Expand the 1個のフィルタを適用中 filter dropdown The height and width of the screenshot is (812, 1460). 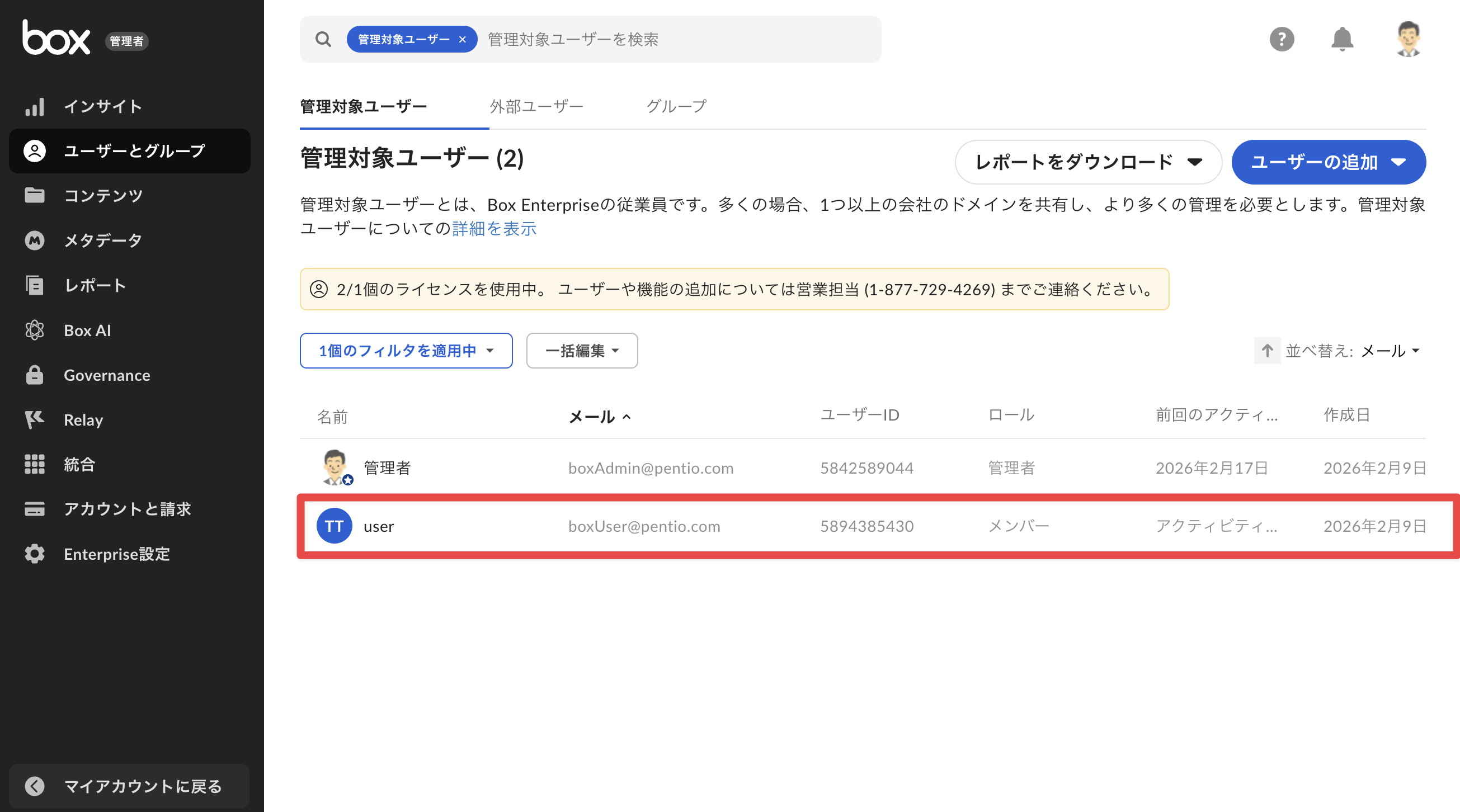406,351
